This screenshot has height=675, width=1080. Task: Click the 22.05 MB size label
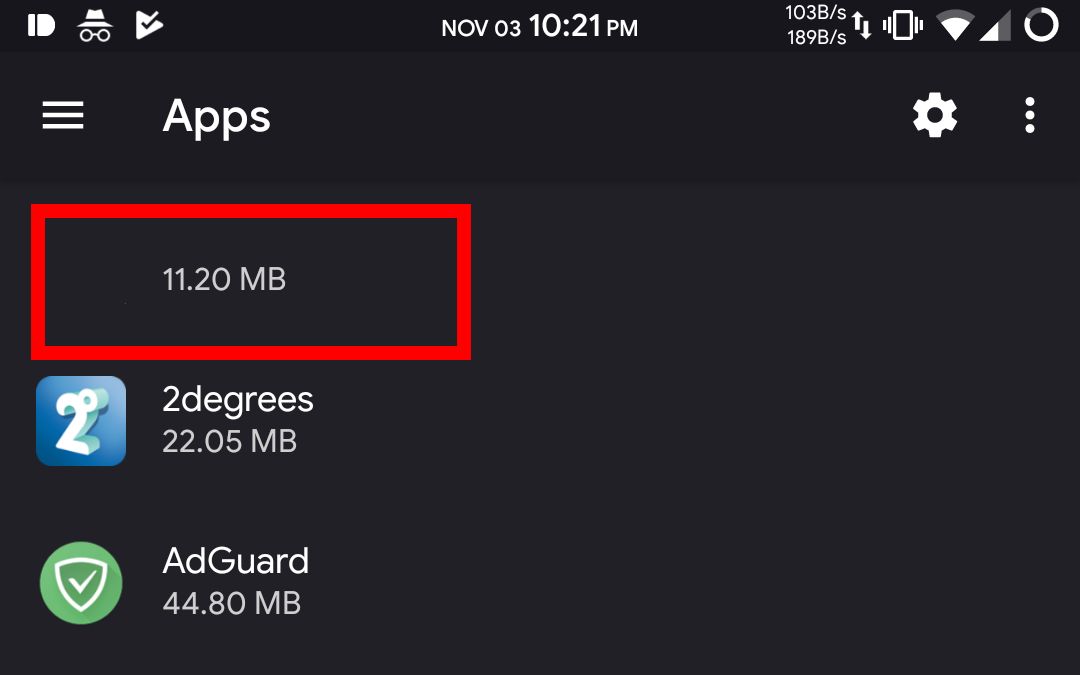click(229, 441)
